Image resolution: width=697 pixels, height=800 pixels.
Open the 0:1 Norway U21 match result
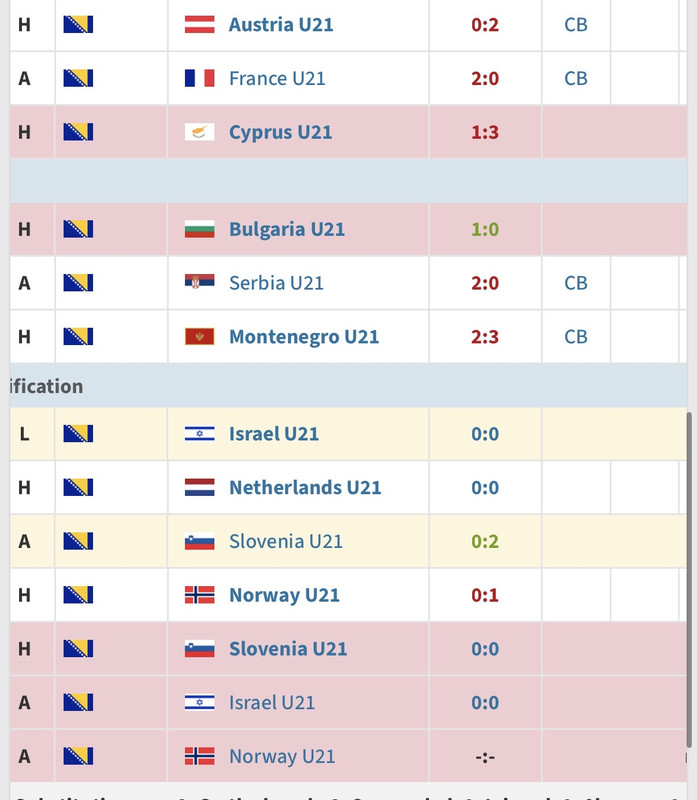(x=485, y=595)
